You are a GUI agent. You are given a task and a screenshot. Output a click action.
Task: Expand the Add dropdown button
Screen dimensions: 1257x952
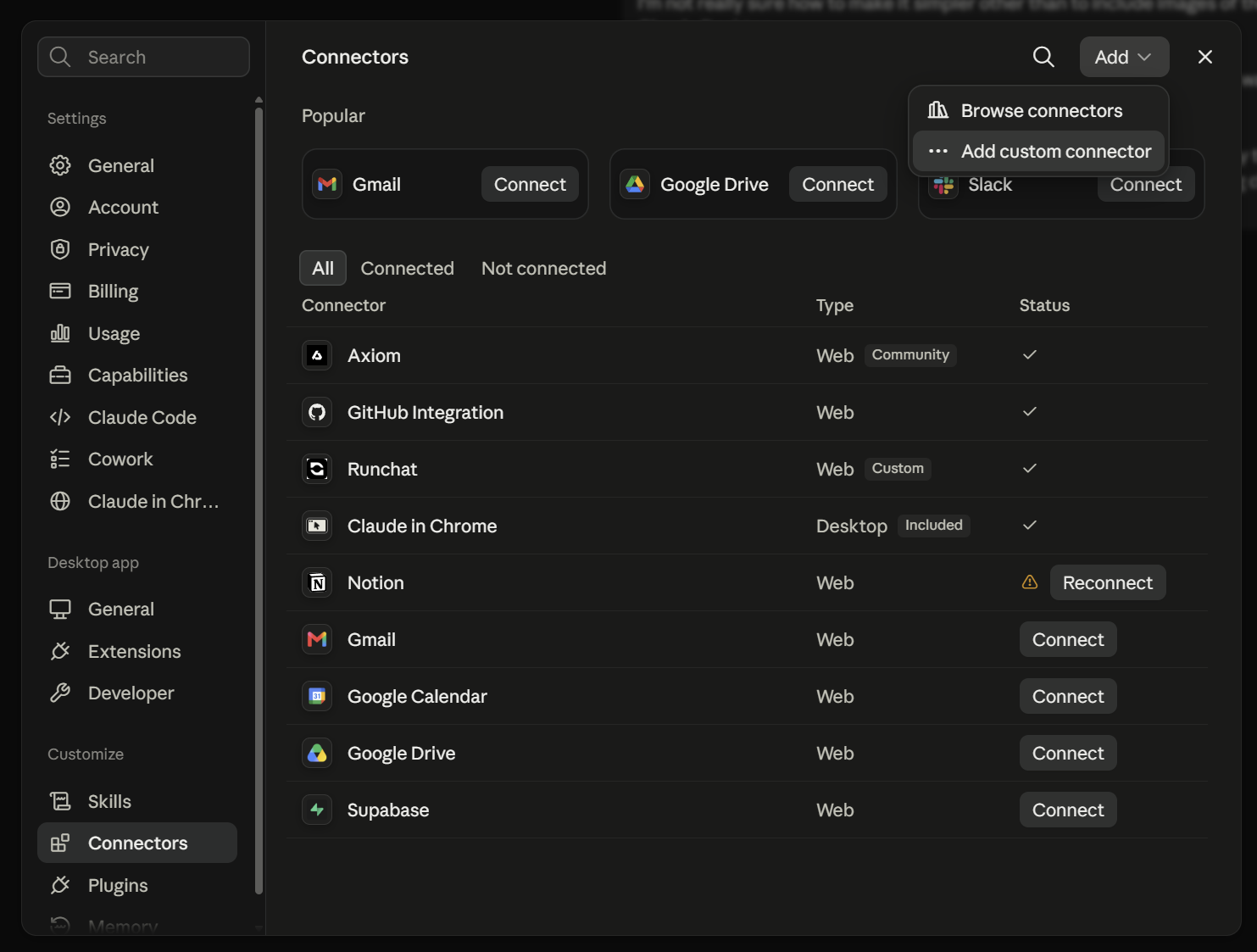point(1124,57)
